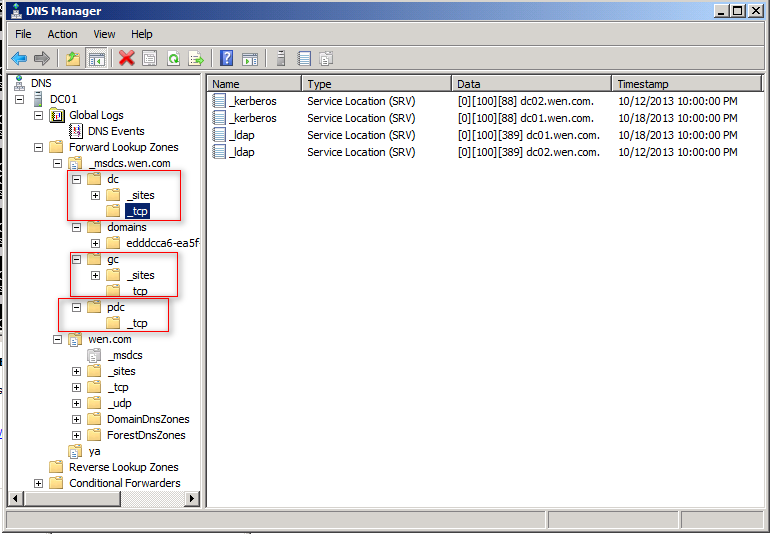Collapse the DC01 server node
The image size is (770, 534).
(20, 99)
